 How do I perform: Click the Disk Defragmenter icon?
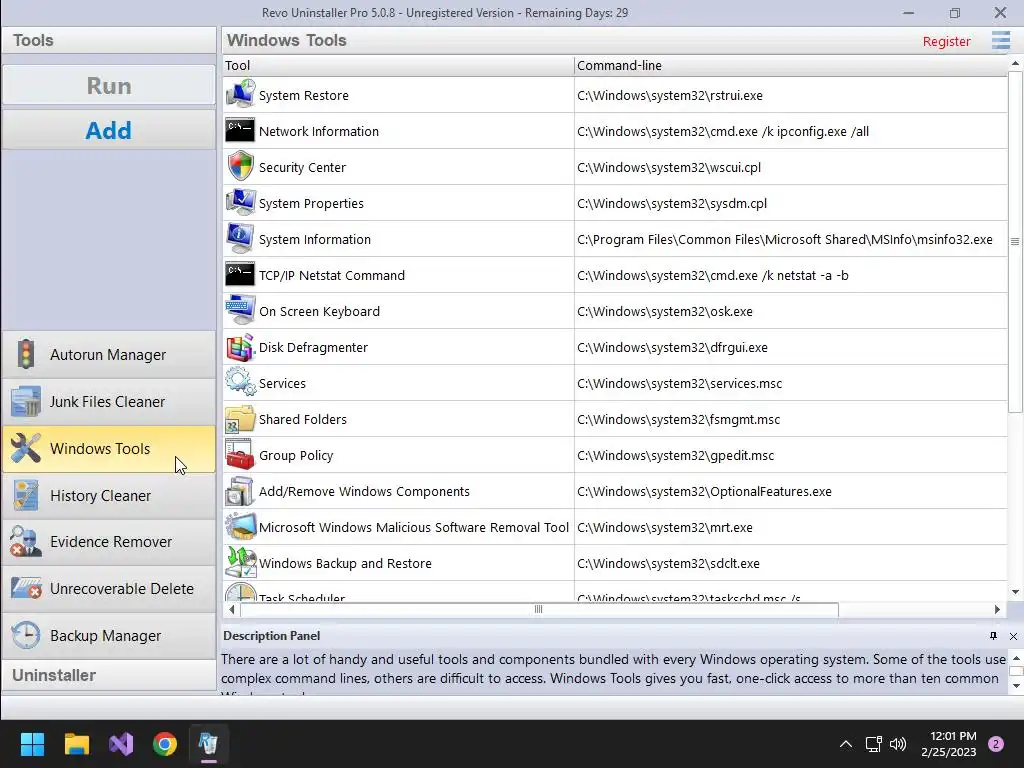240,347
